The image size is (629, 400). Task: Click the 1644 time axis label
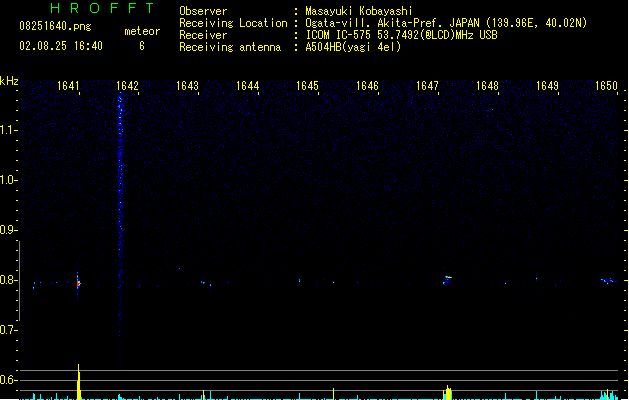pyautogui.click(x=248, y=86)
